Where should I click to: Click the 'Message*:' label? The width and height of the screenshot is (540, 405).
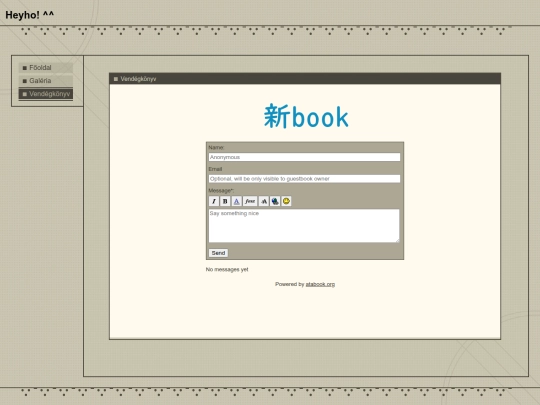click(x=221, y=190)
